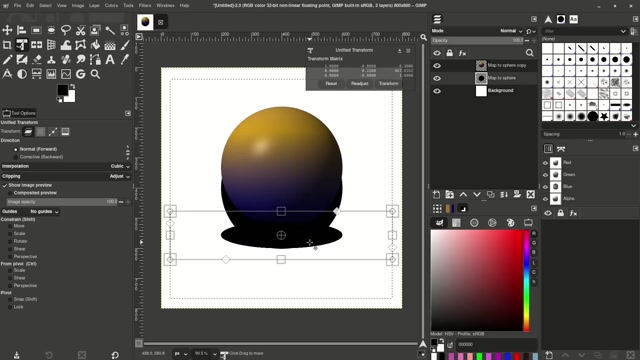Select the Gradient tool
Viewport: 640px width, 360px height.
(x=110, y=44)
